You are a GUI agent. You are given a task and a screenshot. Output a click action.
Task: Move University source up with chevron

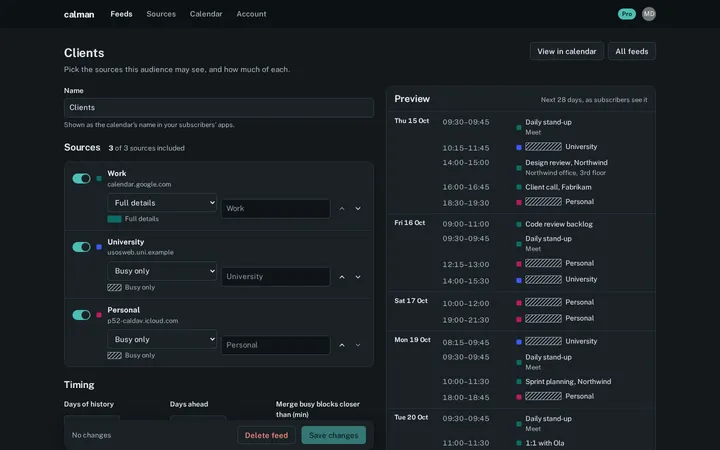pyautogui.click(x=342, y=277)
